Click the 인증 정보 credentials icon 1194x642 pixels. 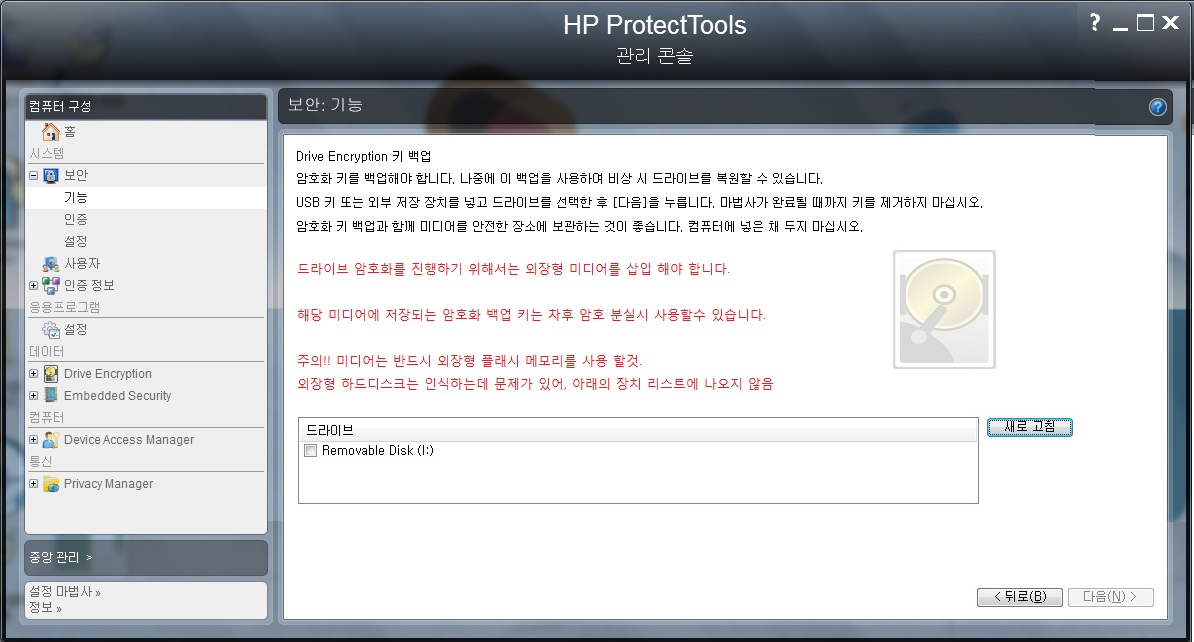50,286
